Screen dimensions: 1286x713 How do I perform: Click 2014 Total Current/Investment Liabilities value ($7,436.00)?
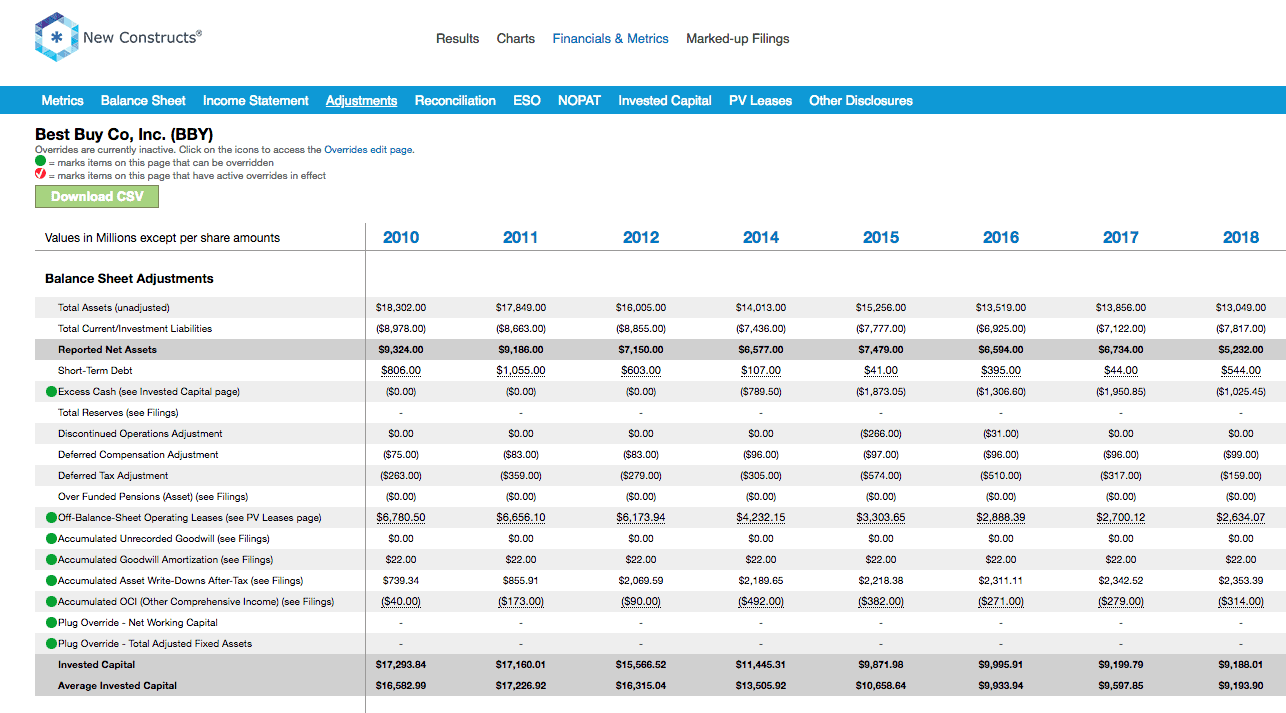[x=761, y=329]
